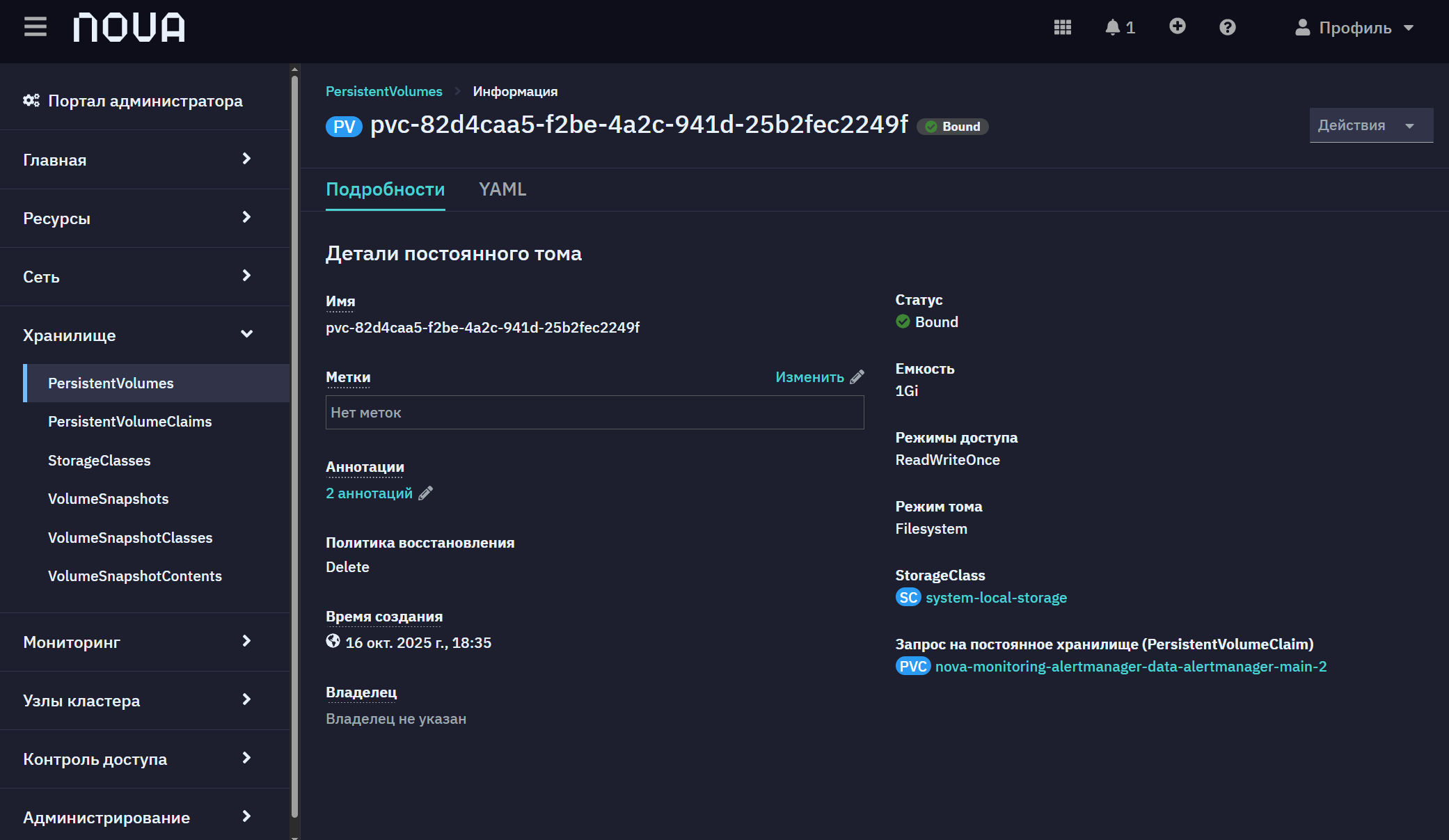Expand the Мониторинг sidebar section
Viewport: 1449px width, 840px height.
coord(145,642)
